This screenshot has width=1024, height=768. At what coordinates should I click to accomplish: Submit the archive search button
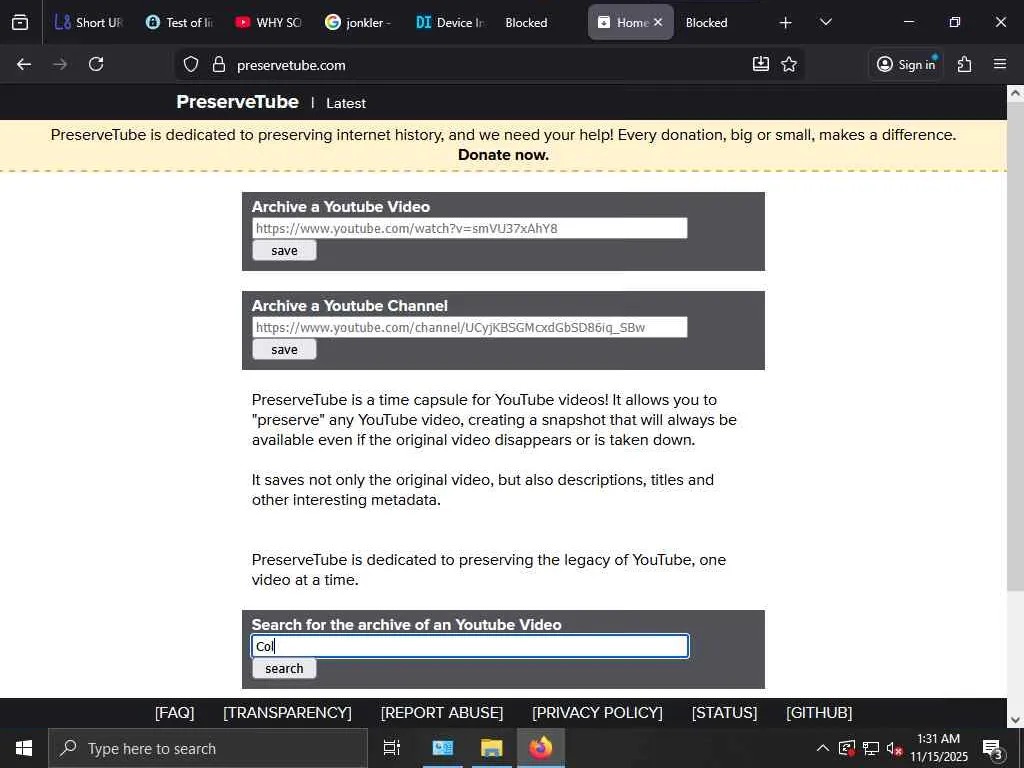tap(284, 668)
